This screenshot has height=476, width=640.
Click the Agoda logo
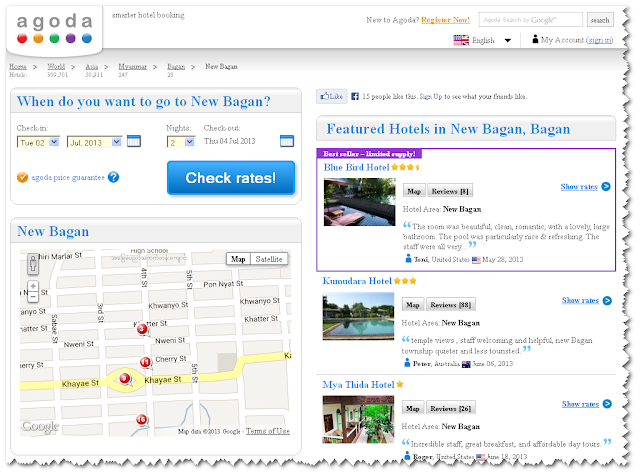[54, 29]
